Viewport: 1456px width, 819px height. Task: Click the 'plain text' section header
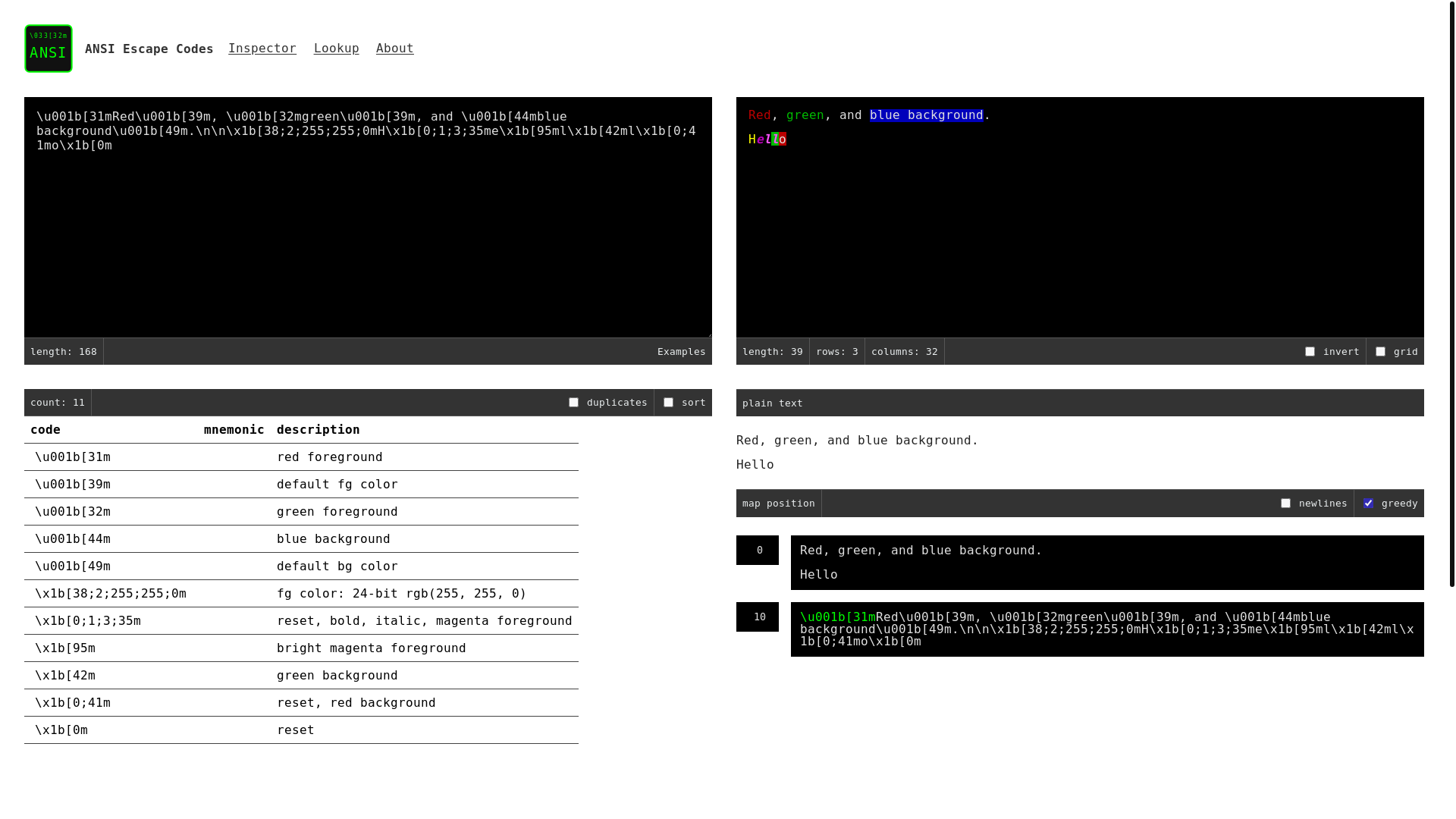[x=773, y=403]
